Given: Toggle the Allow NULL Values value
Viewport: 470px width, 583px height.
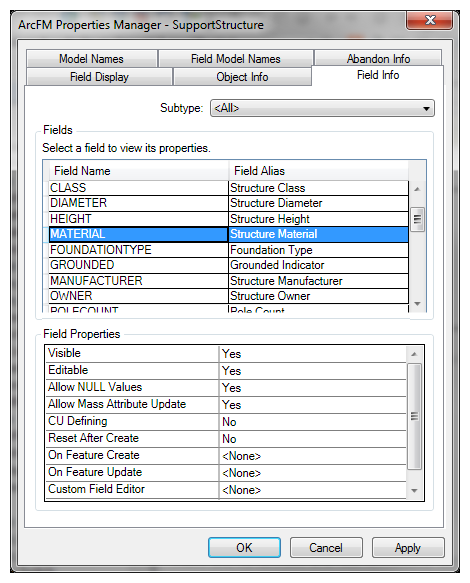Looking at the screenshot, I should (312, 388).
